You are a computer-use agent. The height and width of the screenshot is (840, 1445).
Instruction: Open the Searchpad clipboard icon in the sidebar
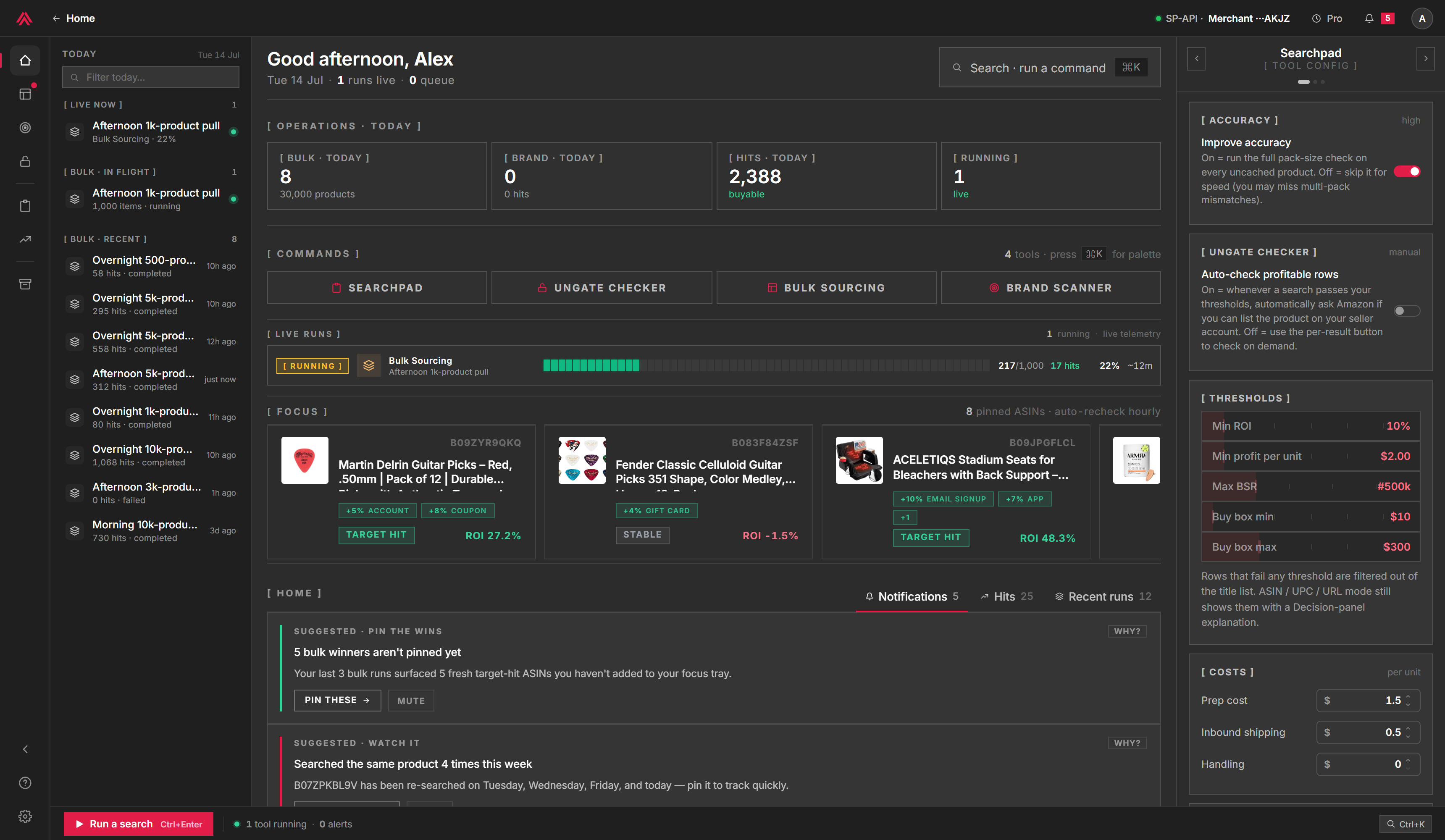coord(25,206)
